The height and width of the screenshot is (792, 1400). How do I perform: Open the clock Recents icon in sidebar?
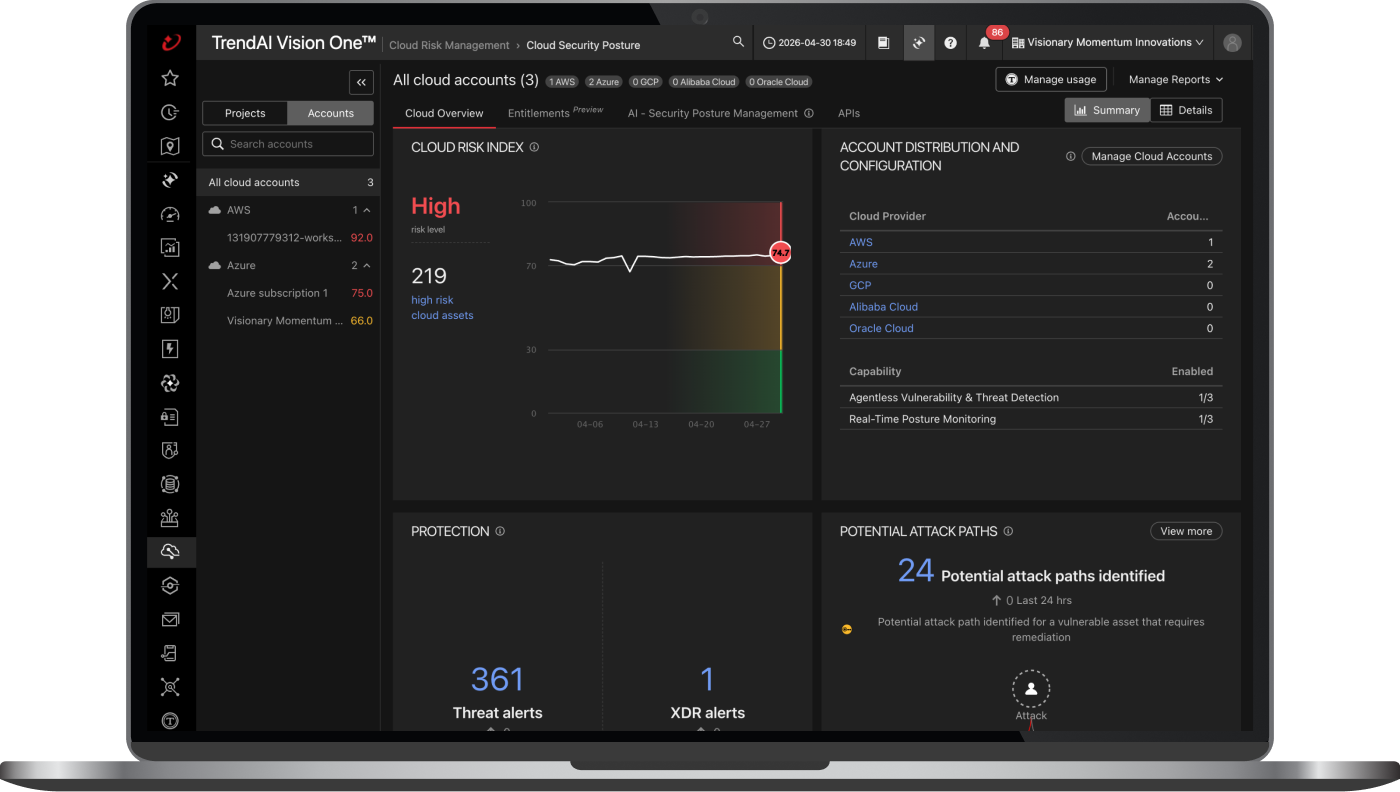[x=170, y=112]
